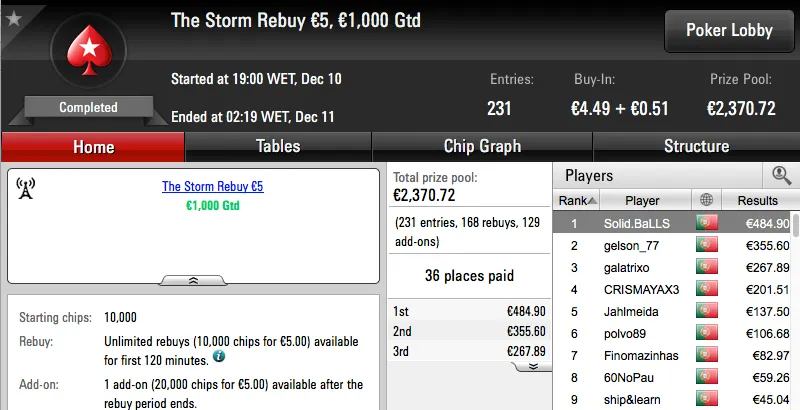800x410 pixels.
Task: Select the Home tab
Action: pyautogui.click(x=93, y=146)
